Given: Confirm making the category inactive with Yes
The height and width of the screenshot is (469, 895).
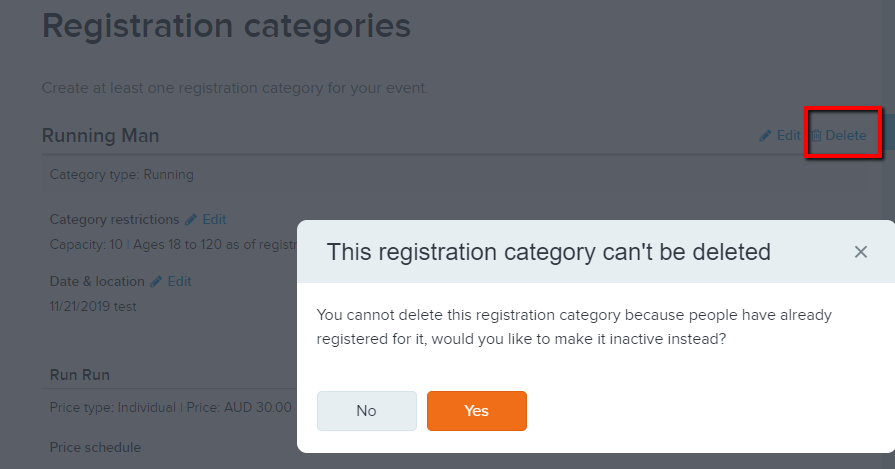Looking at the screenshot, I should (x=477, y=411).
